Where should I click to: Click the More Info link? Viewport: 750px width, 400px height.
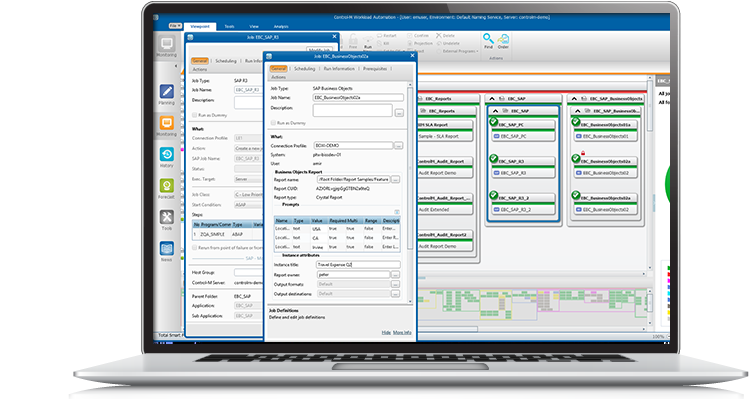coord(402,333)
